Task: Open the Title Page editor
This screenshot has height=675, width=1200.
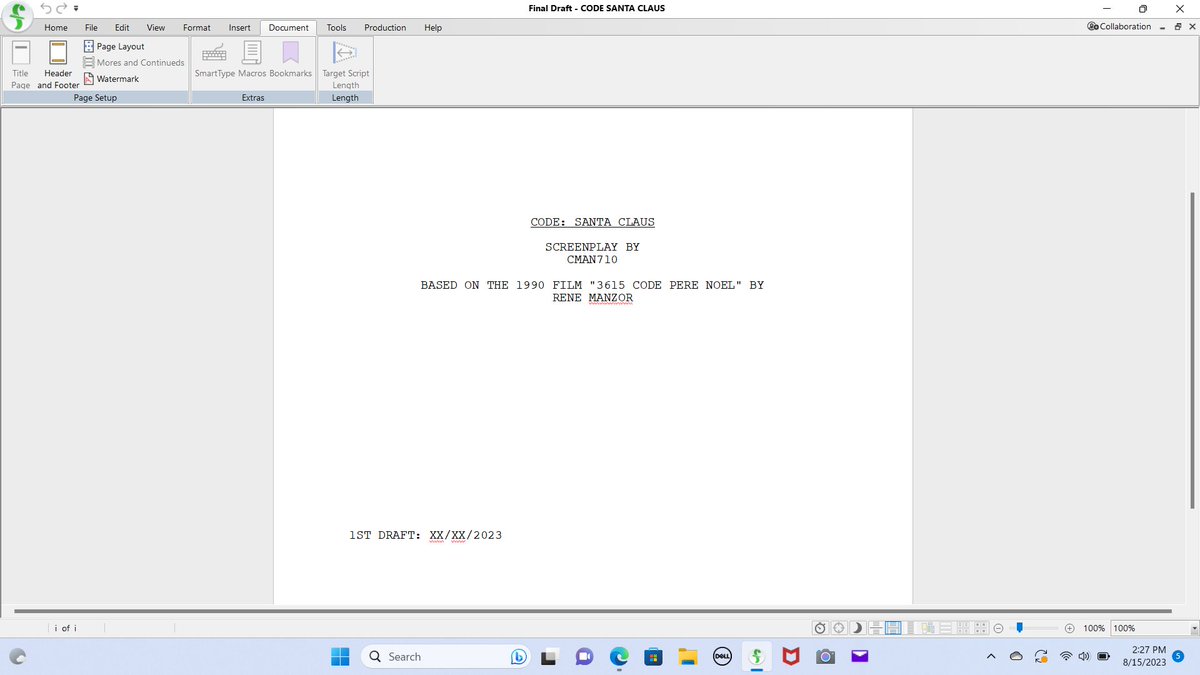Action: coord(20,65)
